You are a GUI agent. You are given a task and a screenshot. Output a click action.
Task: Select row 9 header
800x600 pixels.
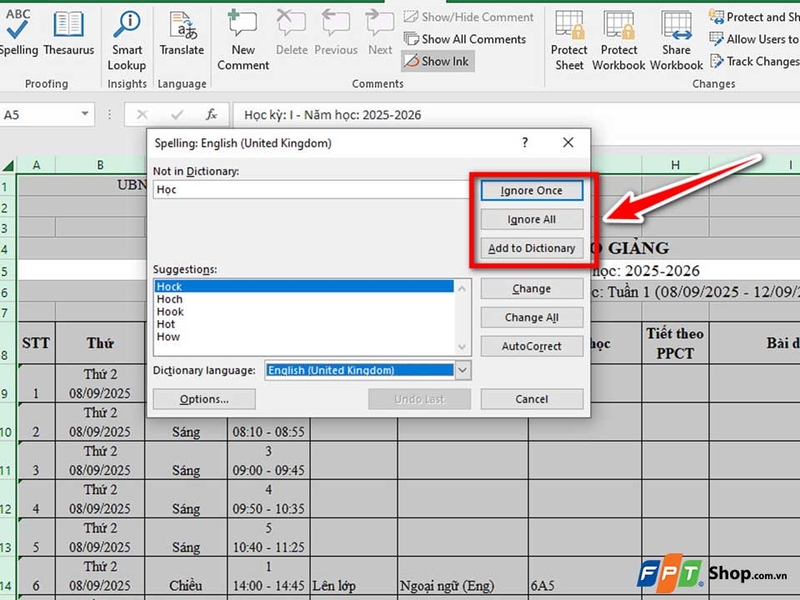pos(8,384)
